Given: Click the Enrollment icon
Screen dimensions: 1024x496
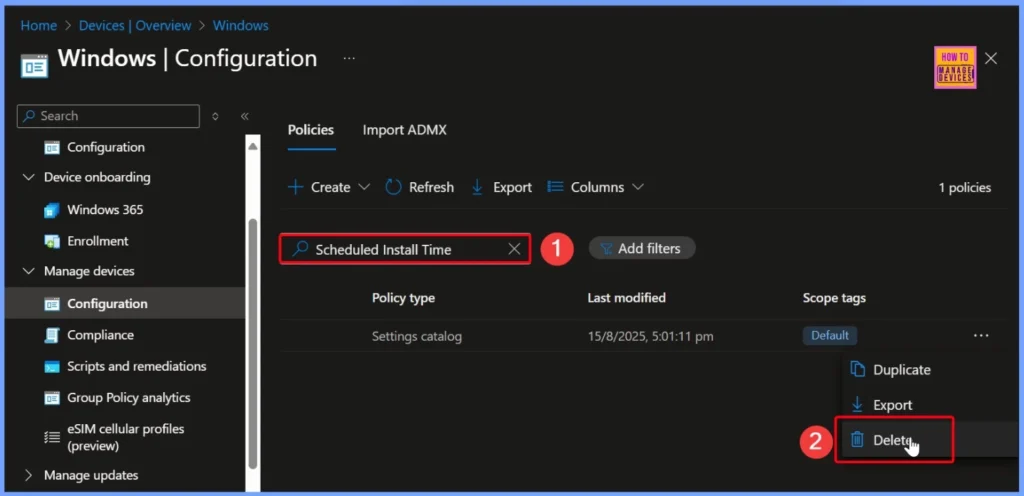Looking at the screenshot, I should coord(52,241).
